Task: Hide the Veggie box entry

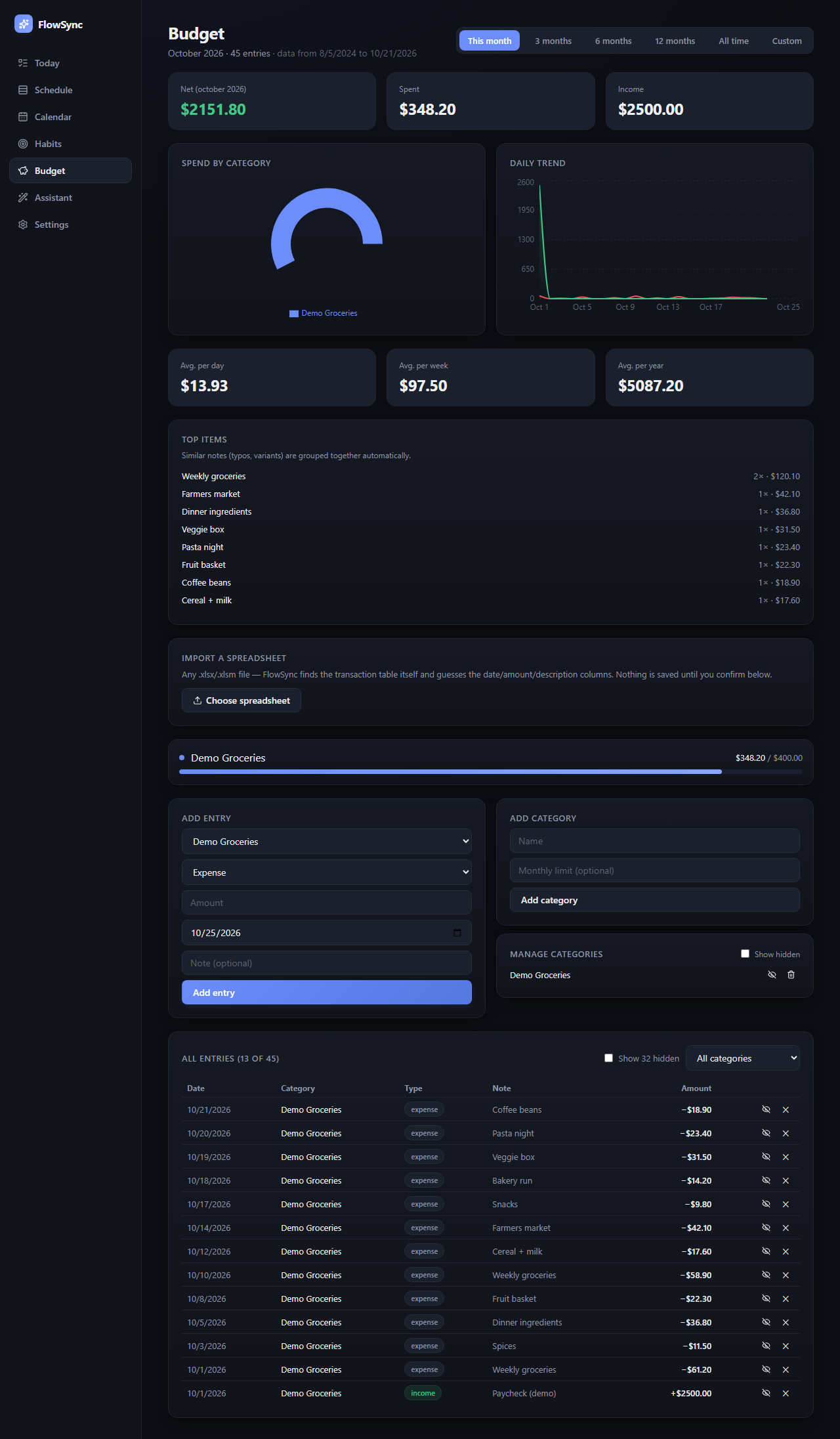Action: 766,1157
